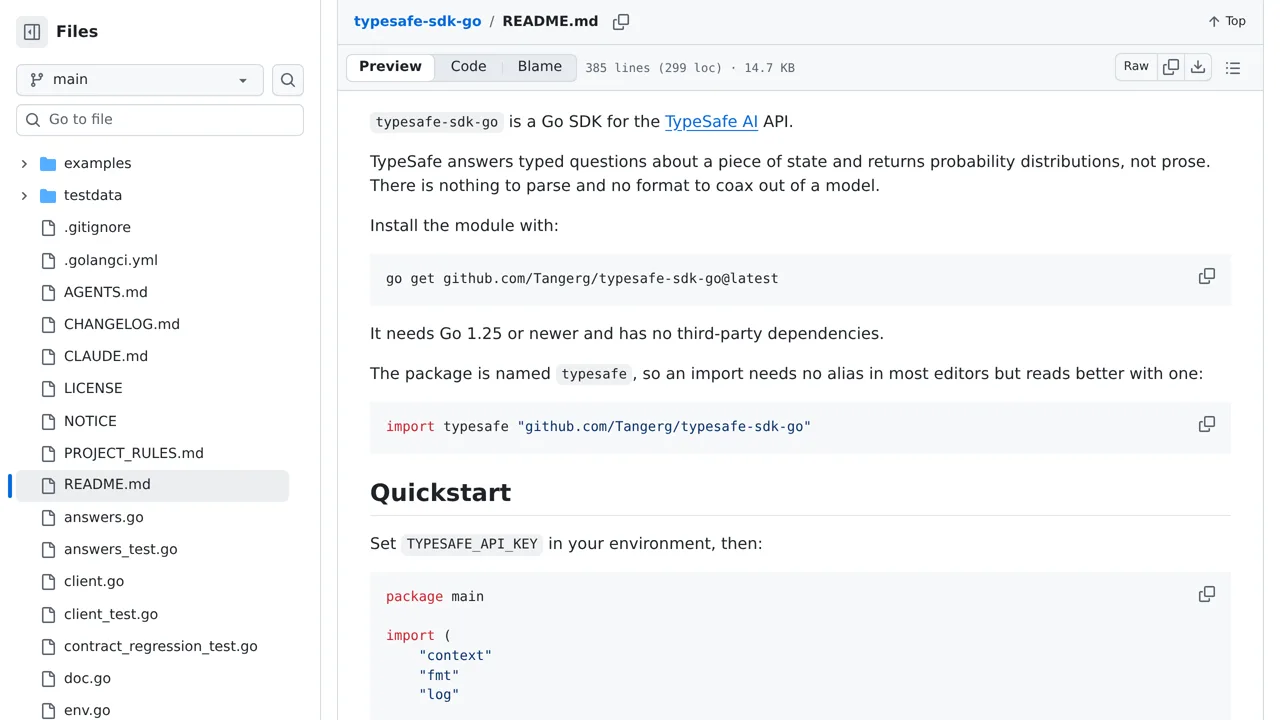Open the testdata folder
Image resolution: width=1280 pixels, height=720 pixels.
tap(93, 195)
